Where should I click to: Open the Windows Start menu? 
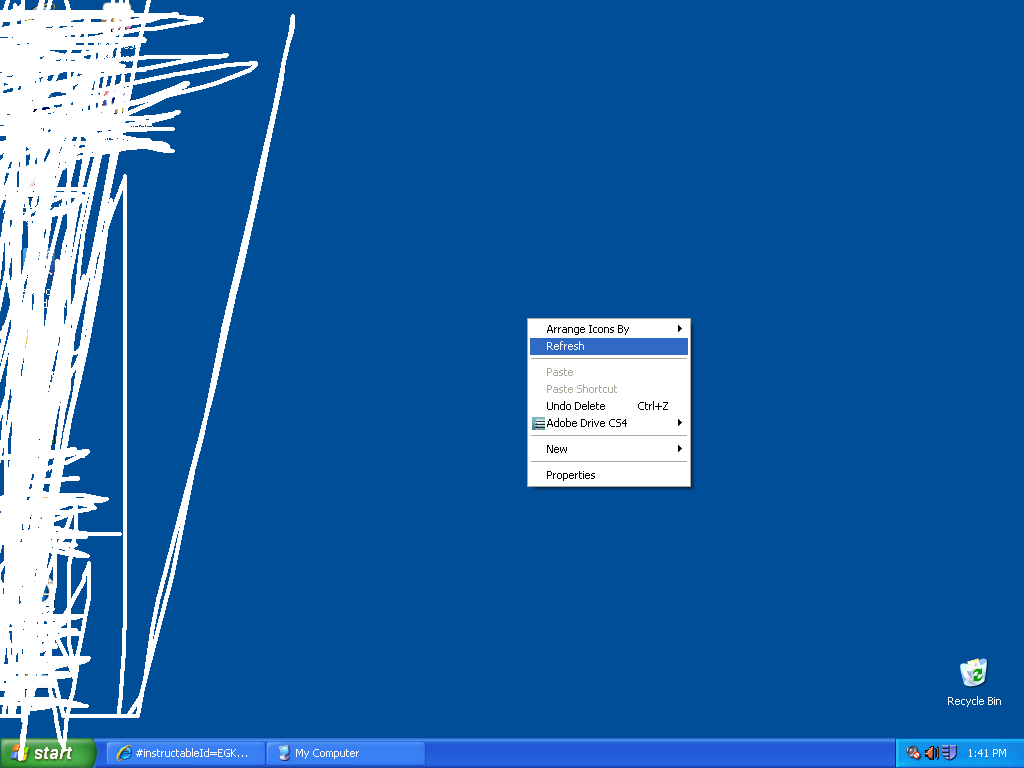(x=47, y=753)
